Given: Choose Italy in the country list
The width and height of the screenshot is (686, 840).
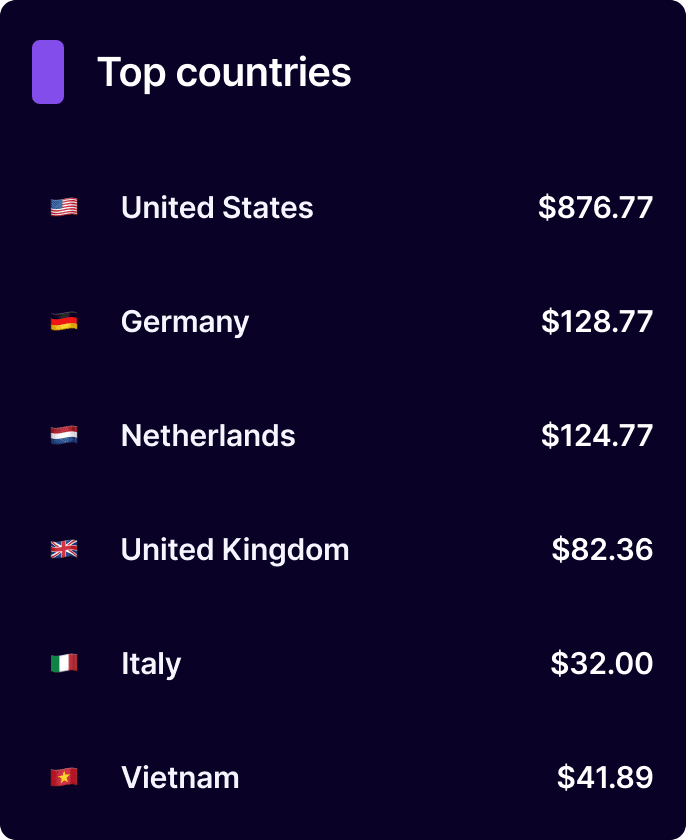Looking at the screenshot, I should tap(151, 663).
